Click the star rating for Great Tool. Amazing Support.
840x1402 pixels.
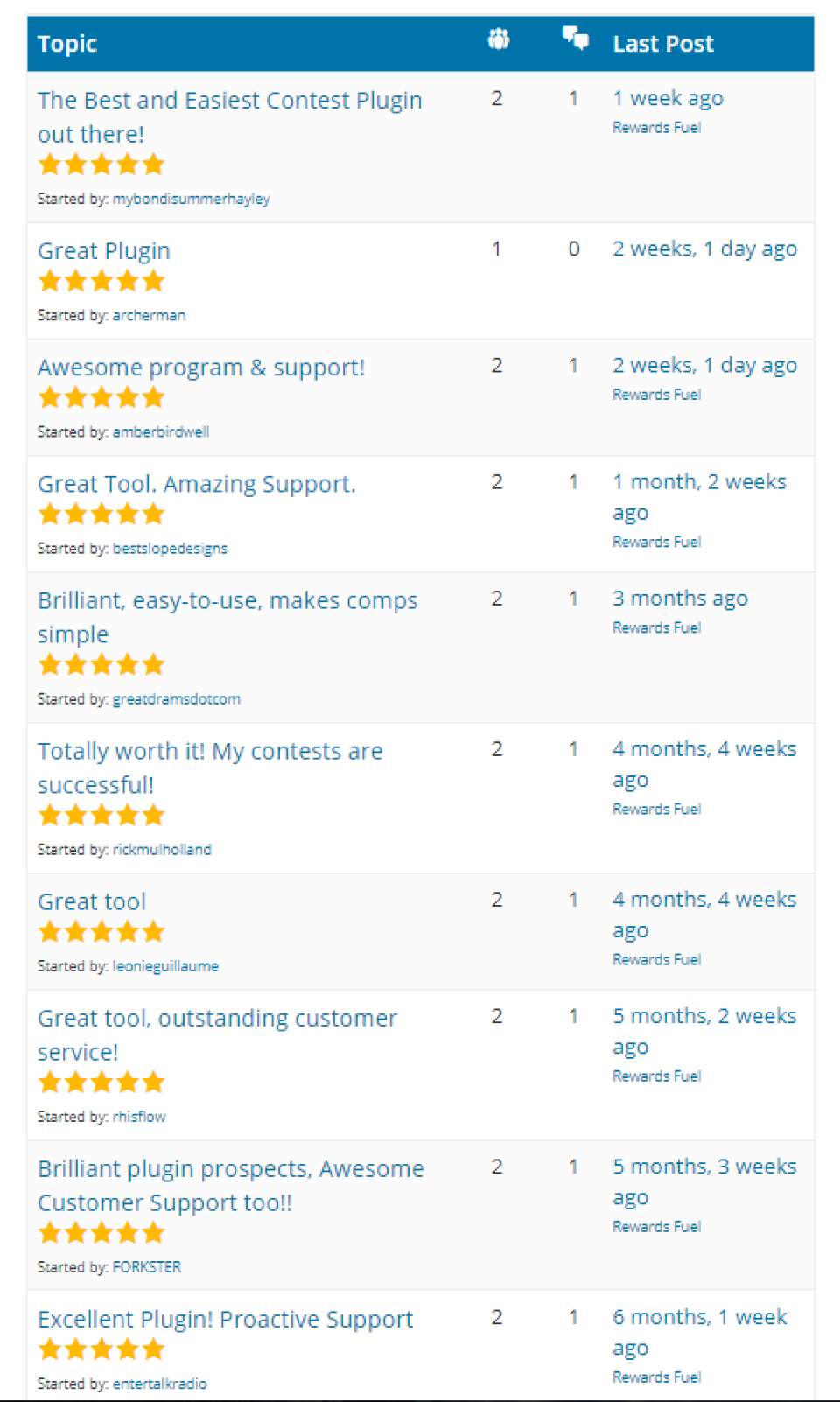click(x=101, y=514)
